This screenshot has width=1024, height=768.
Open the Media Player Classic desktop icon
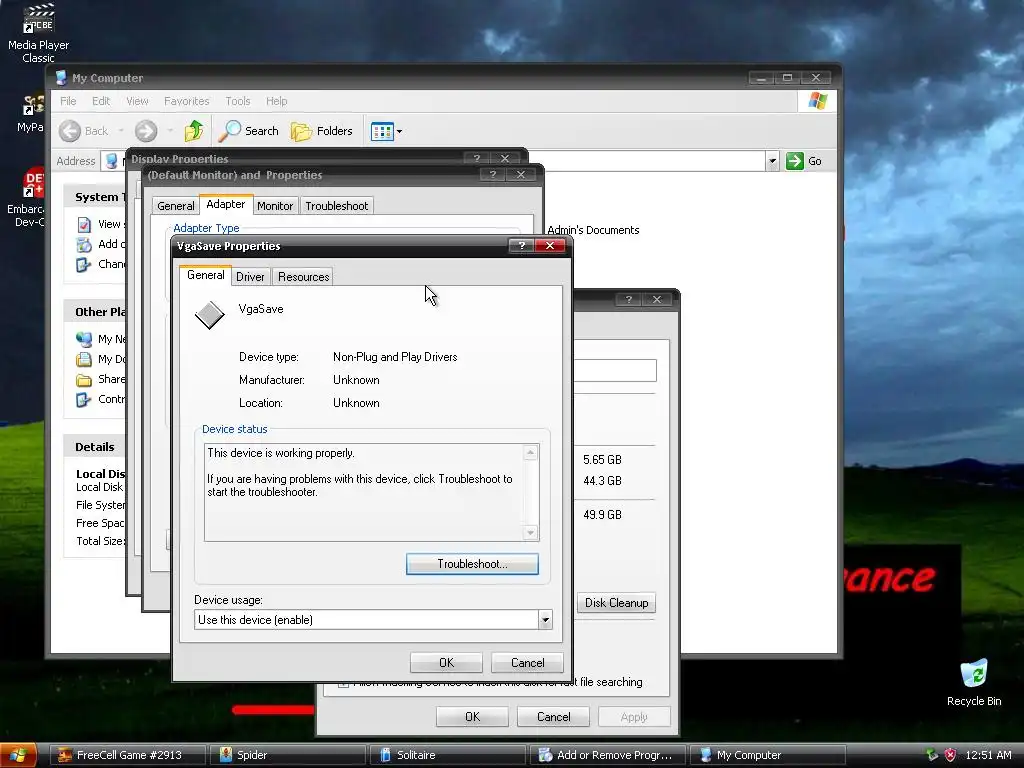[38, 33]
